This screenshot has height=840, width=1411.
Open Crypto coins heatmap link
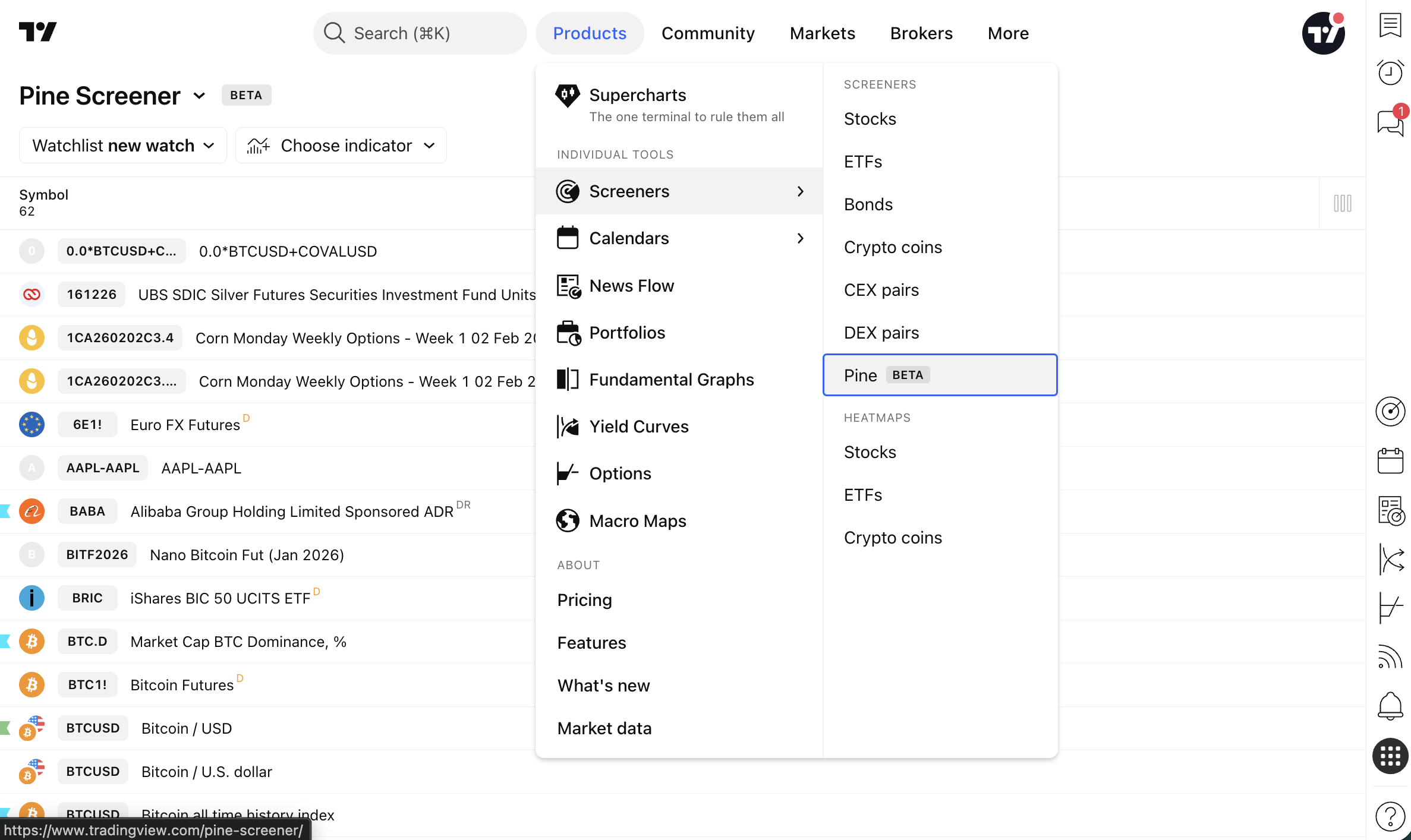point(893,538)
